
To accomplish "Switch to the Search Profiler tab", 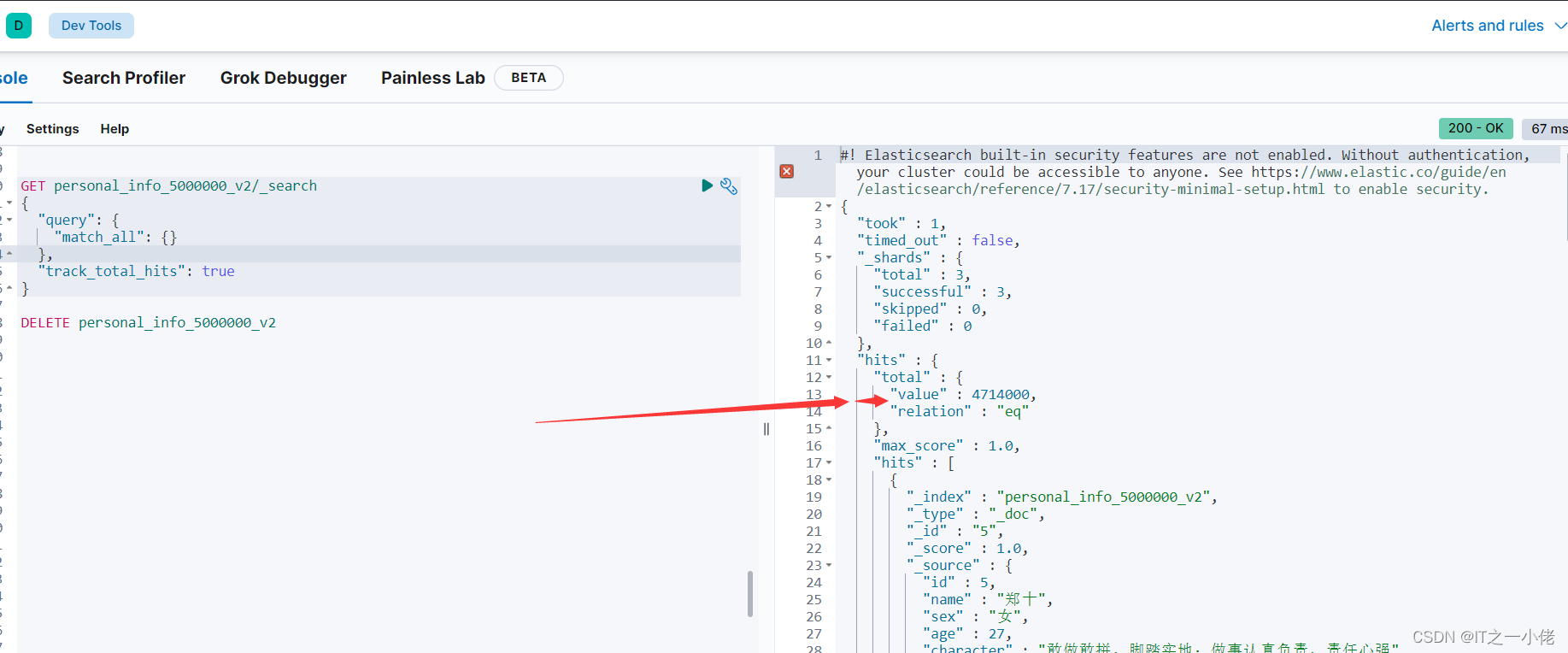I will pyautogui.click(x=124, y=78).
